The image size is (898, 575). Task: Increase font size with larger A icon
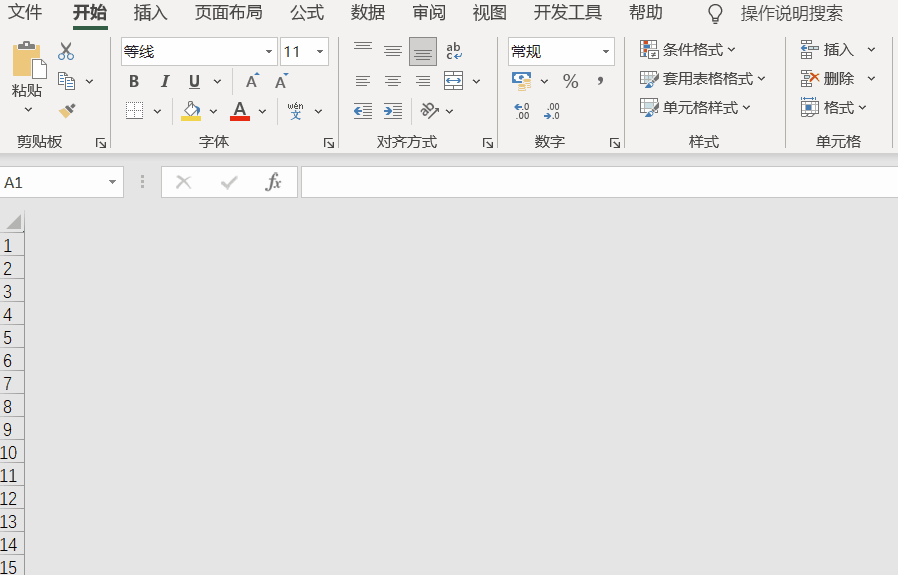252,81
